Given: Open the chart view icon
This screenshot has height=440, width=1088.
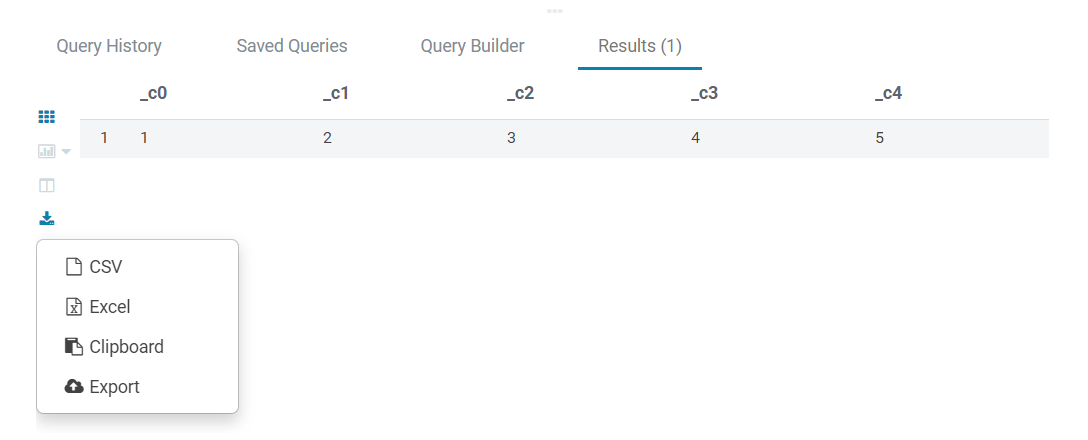Looking at the screenshot, I should [x=46, y=151].
